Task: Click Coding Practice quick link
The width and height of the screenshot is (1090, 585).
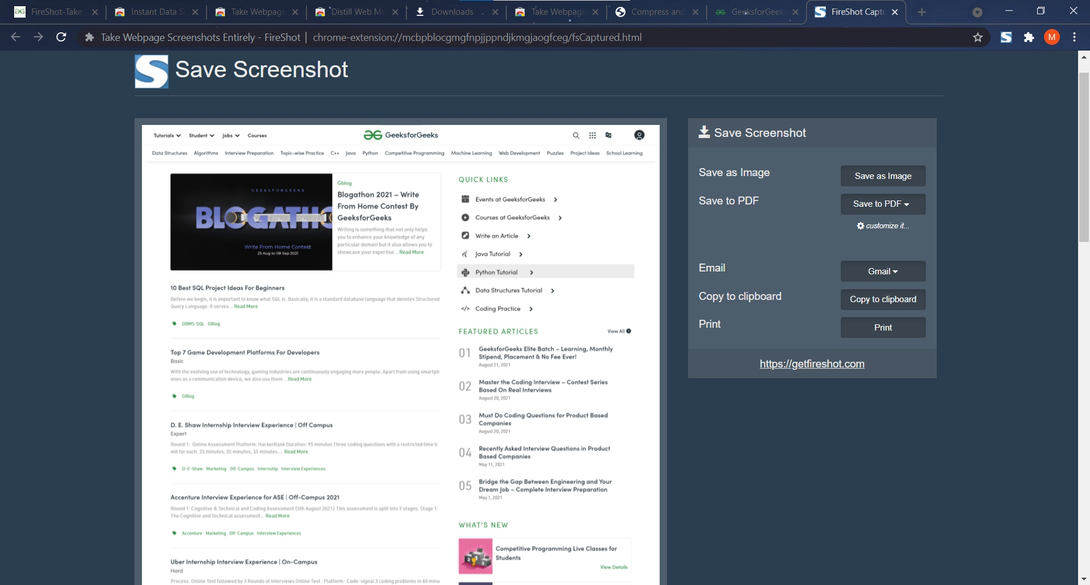Action: tap(497, 308)
